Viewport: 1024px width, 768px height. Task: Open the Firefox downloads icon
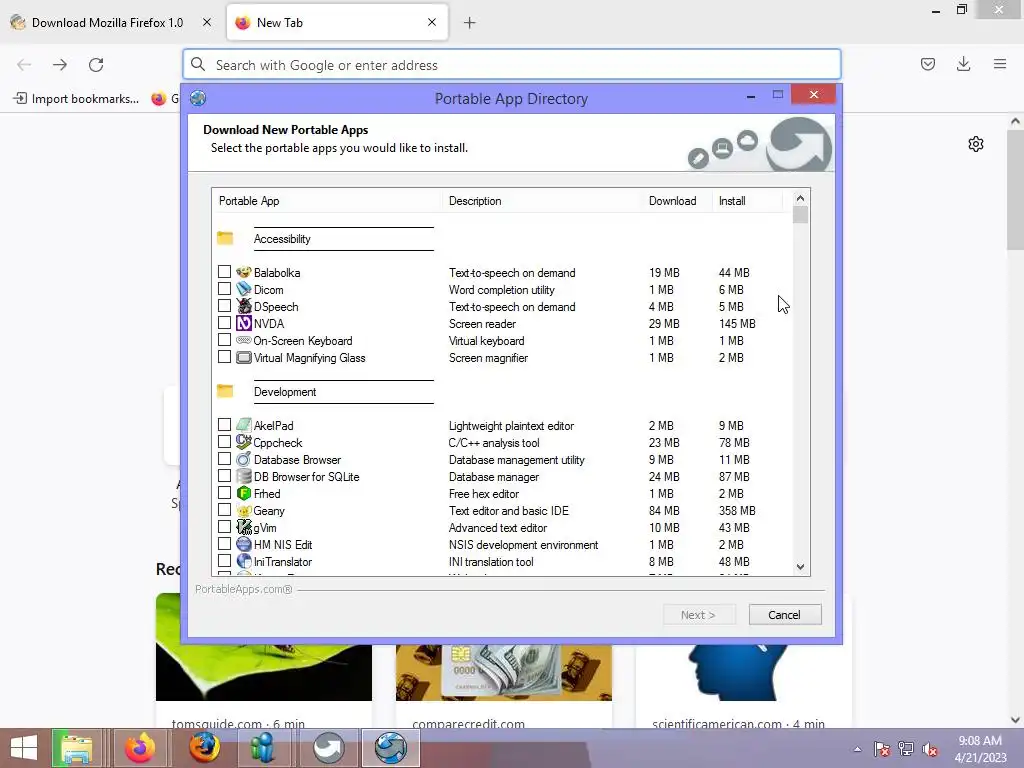coord(963,64)
